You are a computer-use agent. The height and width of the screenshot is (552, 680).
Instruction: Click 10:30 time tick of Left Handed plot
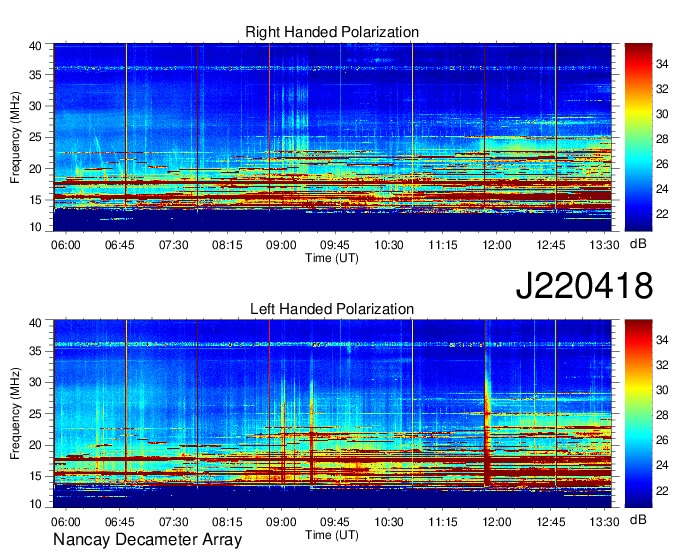(389, 522)
